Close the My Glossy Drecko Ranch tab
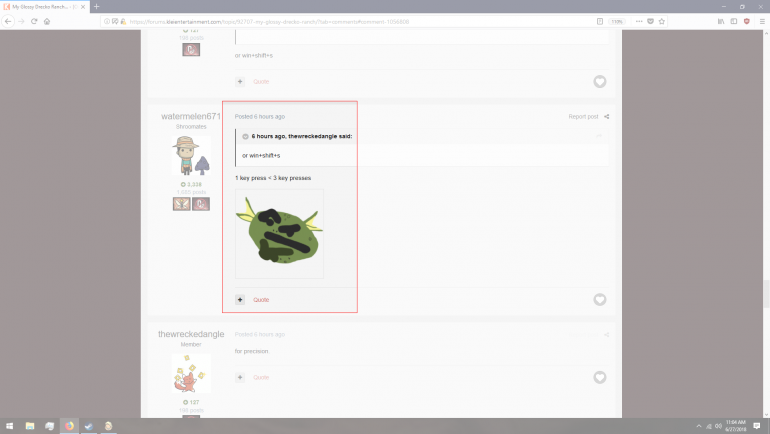770x434 pixels. (x=83, y=7)
